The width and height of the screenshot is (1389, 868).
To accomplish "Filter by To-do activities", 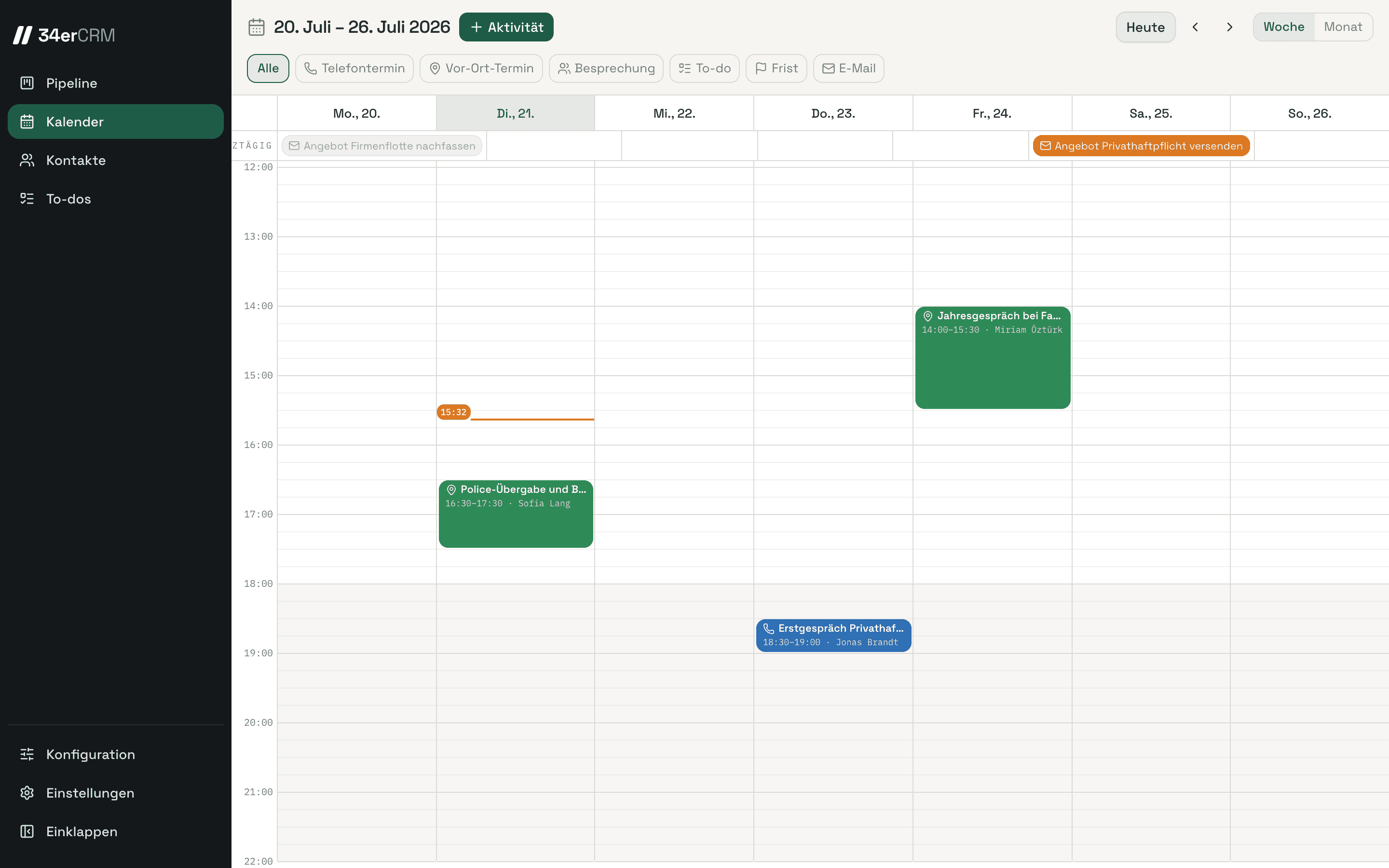I will pyautogui.click(x=704, y=68).
